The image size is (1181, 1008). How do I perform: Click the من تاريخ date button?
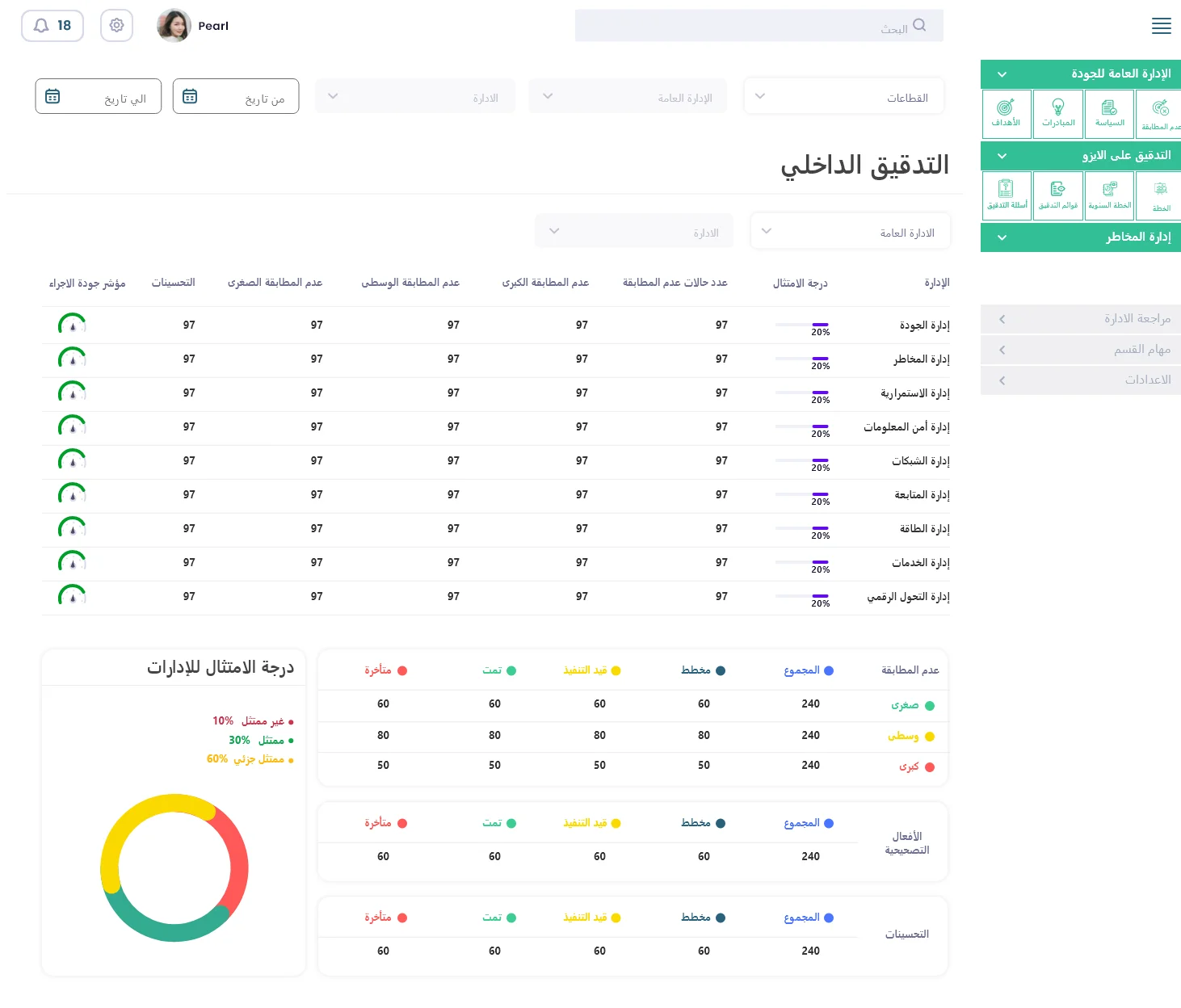236,97
